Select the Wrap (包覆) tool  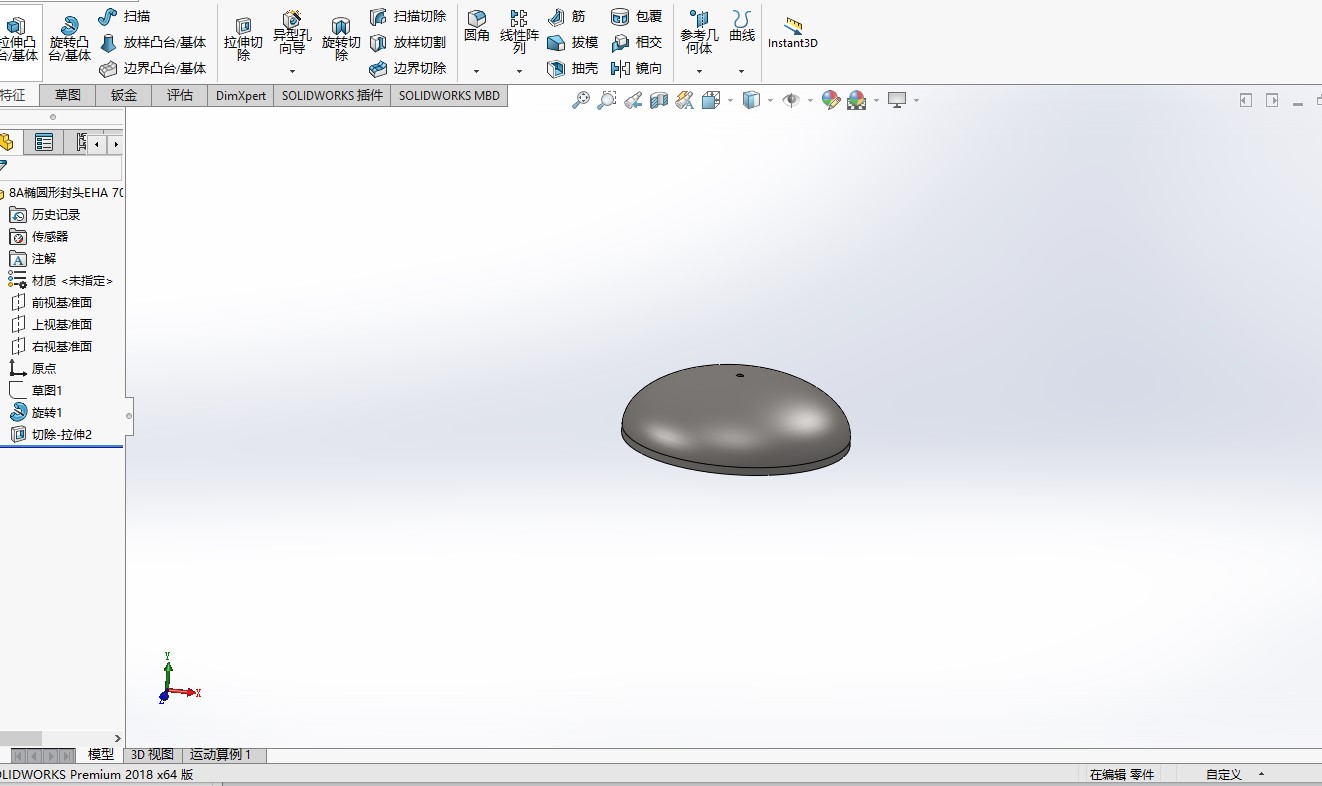[636, 16]
